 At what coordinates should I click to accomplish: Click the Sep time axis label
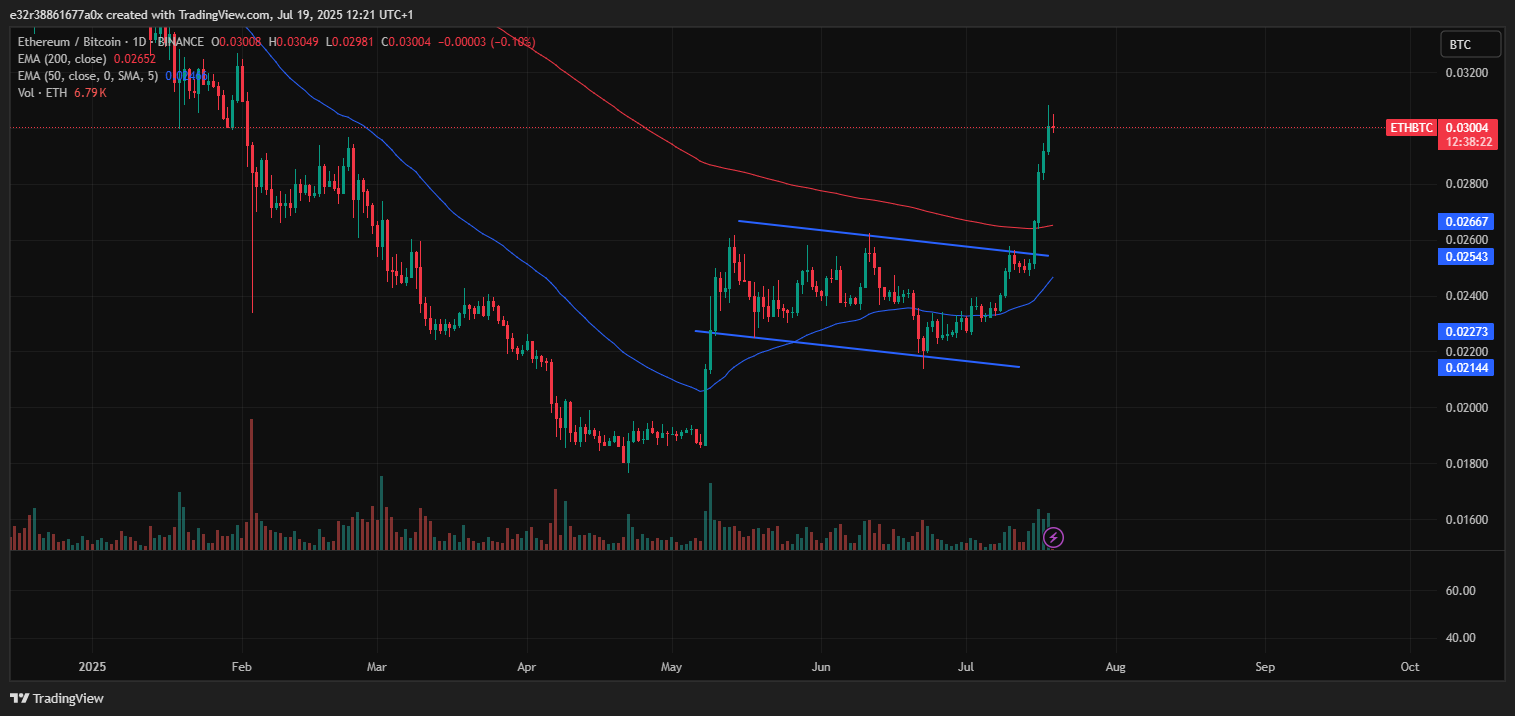coord(1265,665)
